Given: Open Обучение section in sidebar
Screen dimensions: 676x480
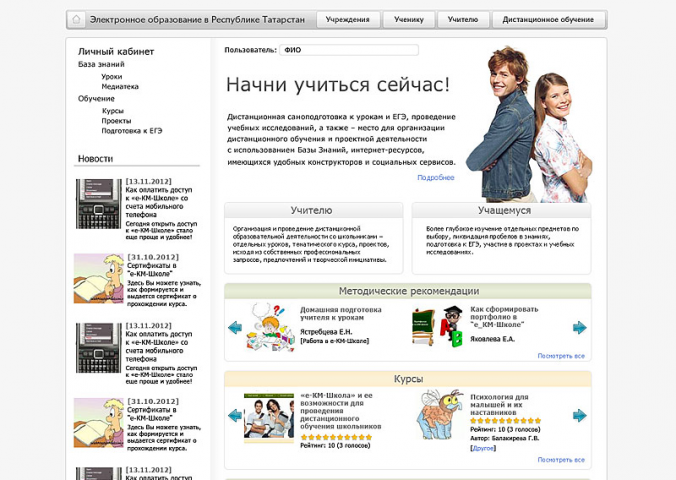Looking at the screenshot, I should pos(96,99).
